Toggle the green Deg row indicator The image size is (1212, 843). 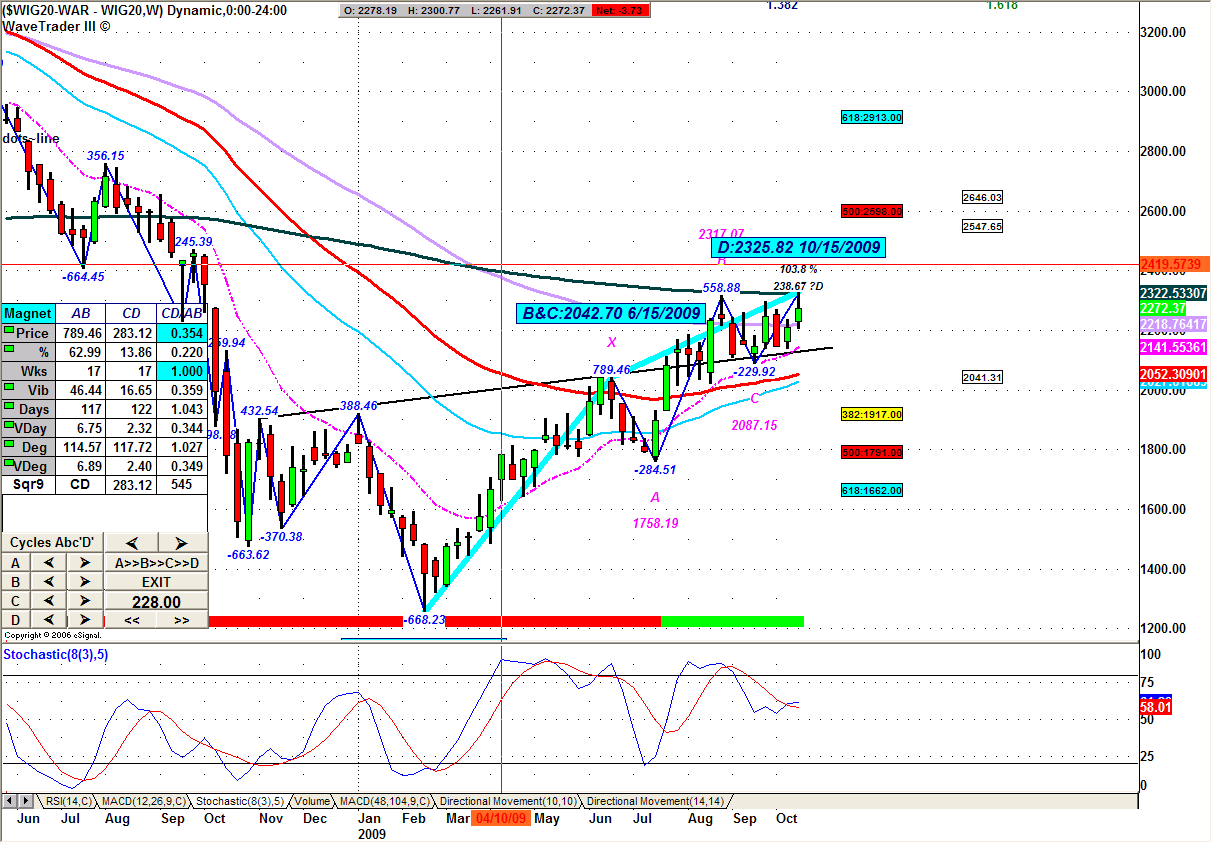(9, 443)
